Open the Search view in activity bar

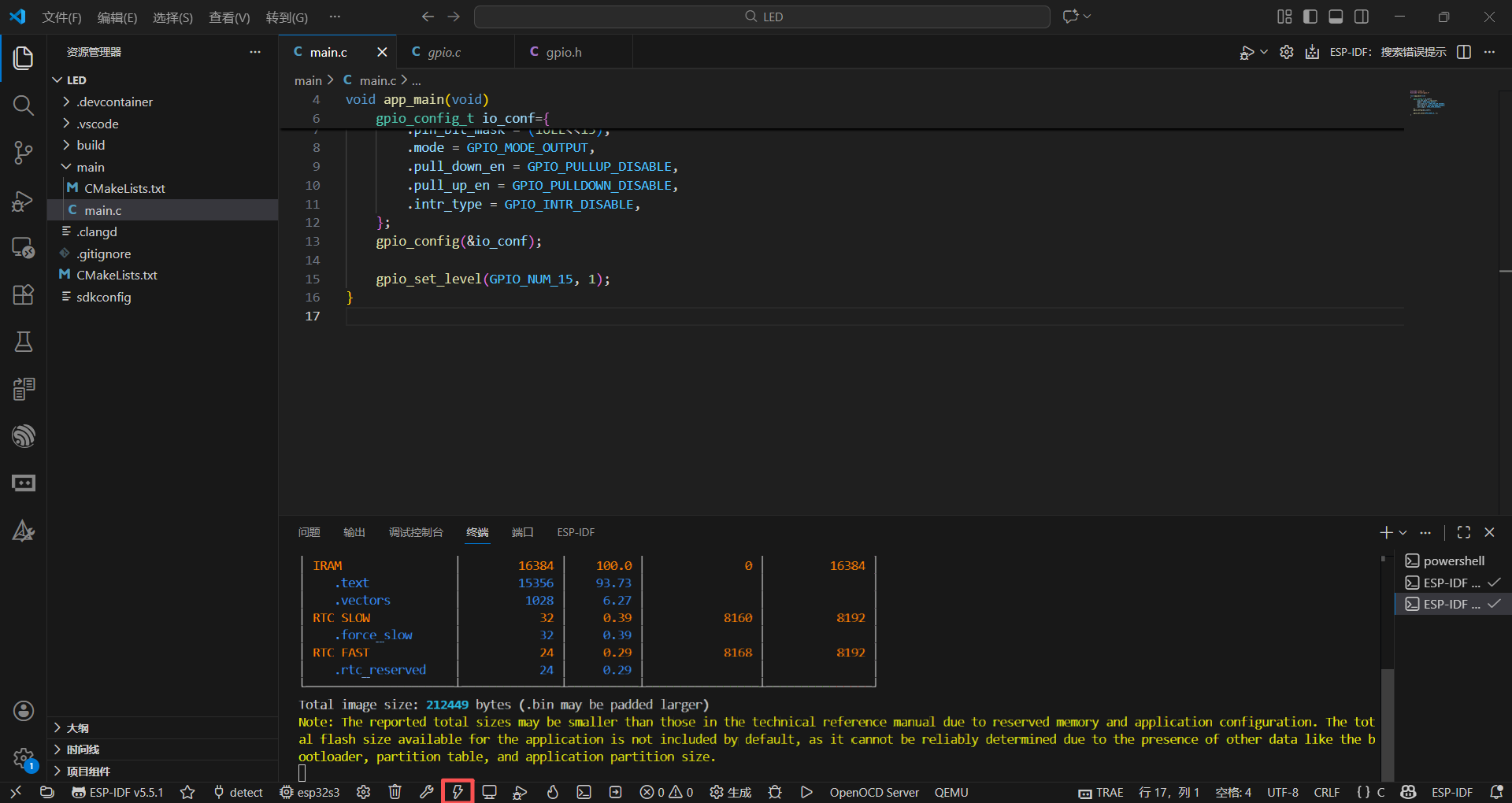click(x=23, y=105)
